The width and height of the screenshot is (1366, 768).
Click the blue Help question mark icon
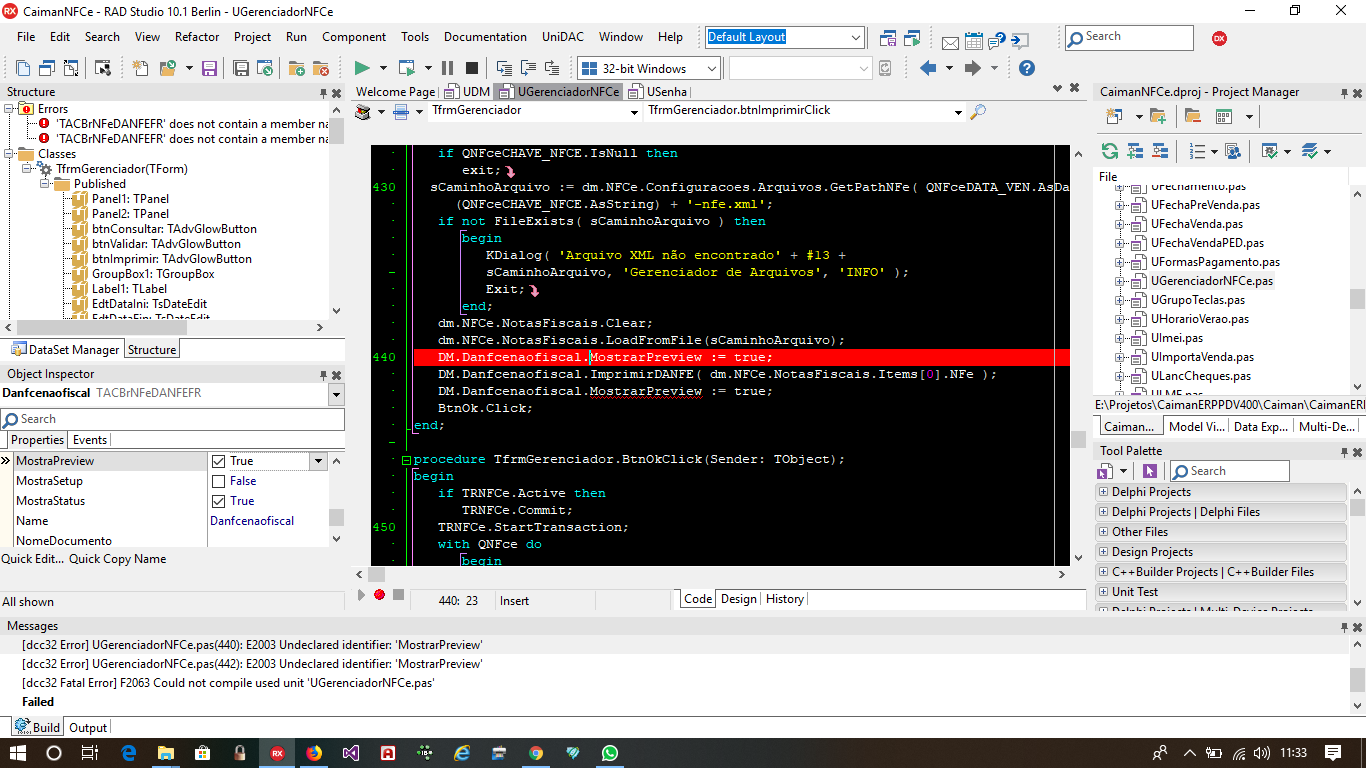[1026, 68]
